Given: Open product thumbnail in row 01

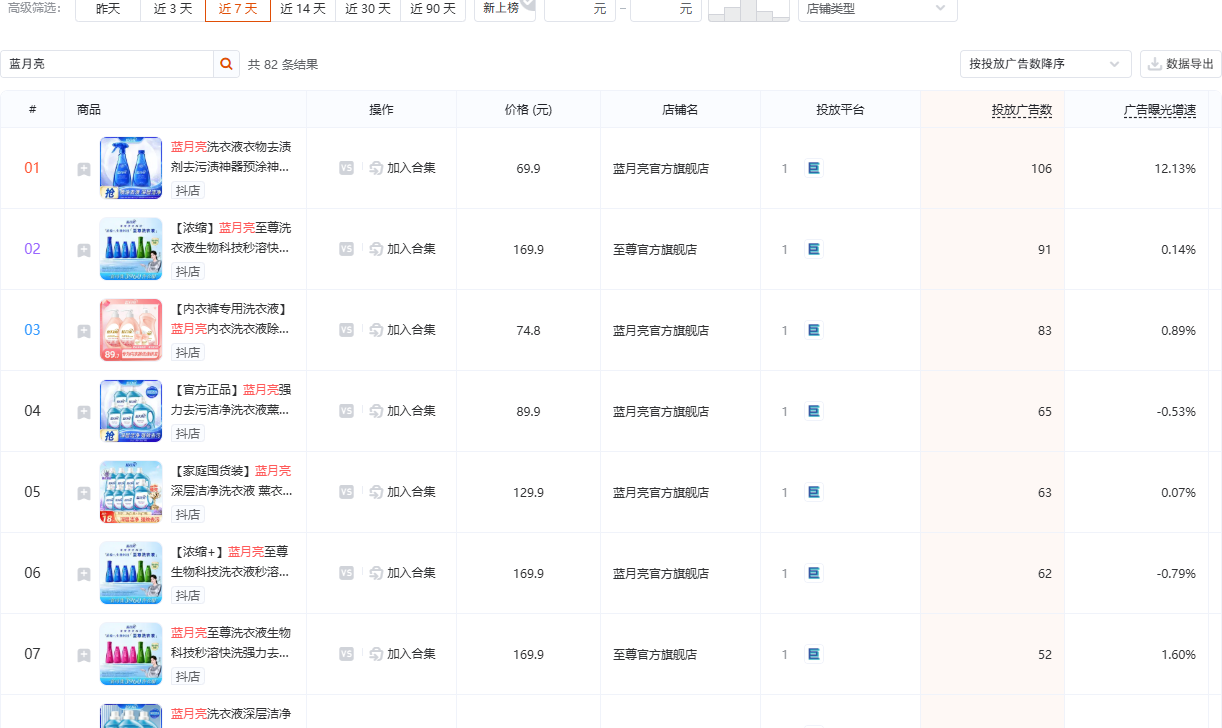Looking at the screenshot, I should click(x=131, y=168).
